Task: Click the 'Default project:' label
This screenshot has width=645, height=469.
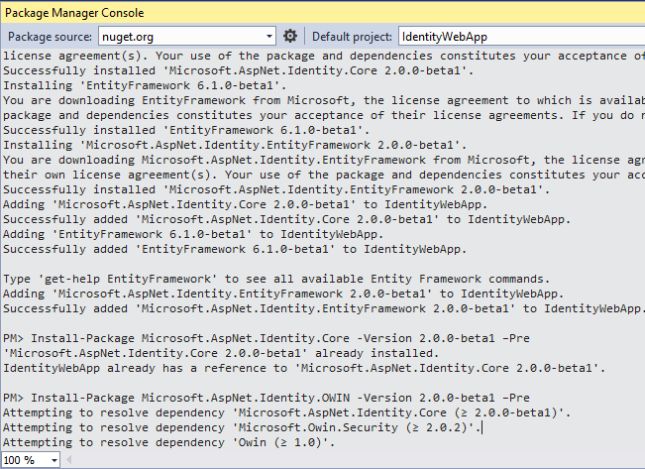Action: [x=352, y=37]
